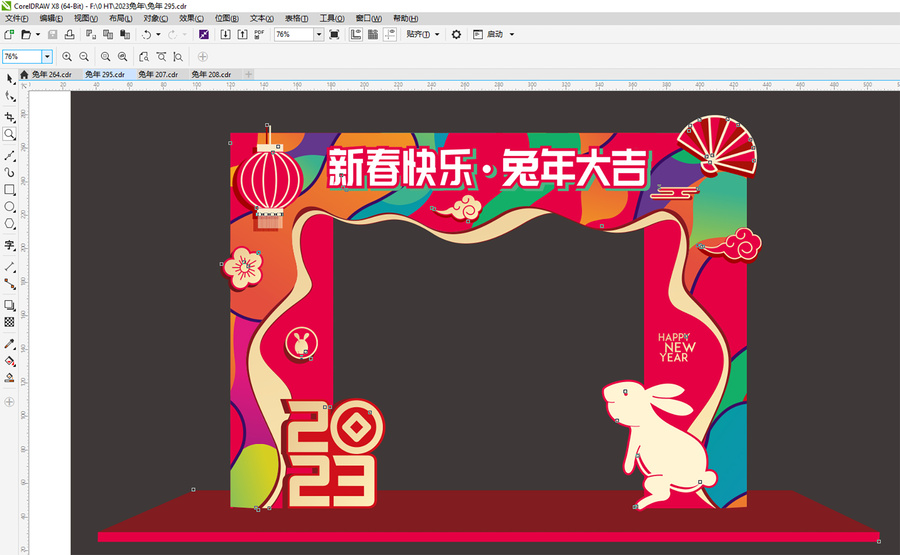Expand the 贴齐 (Snap To) dropdown

[x=437, y=34]
